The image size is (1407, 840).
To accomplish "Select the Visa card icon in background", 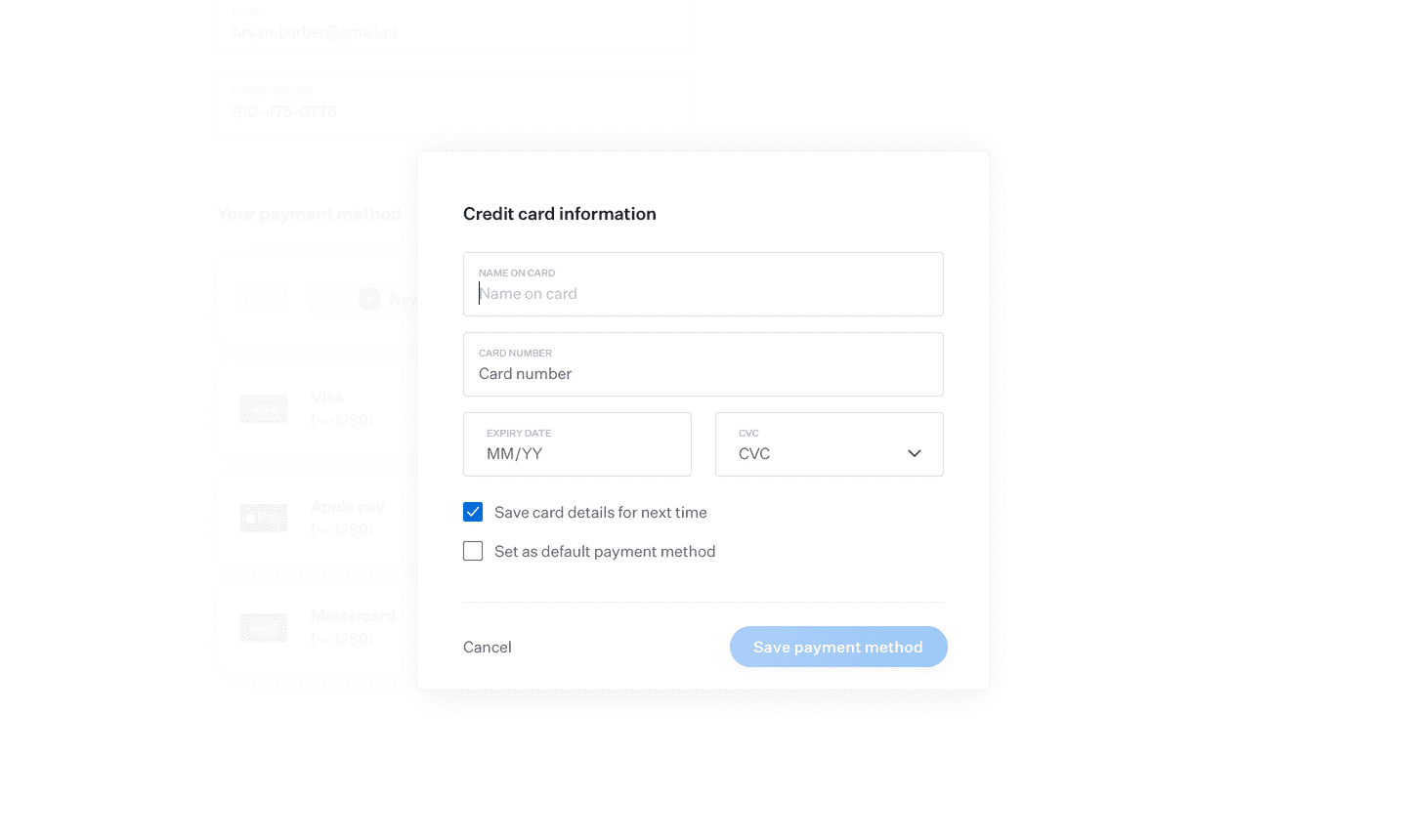I will click(264, 409).
